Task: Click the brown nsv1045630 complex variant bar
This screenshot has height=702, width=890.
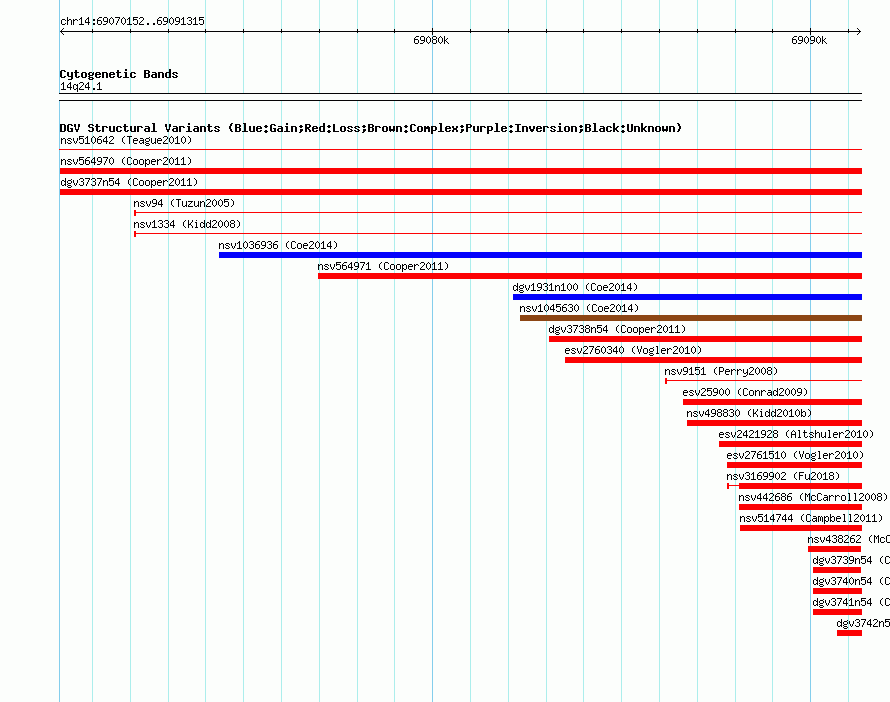Action: coord(691,318)
